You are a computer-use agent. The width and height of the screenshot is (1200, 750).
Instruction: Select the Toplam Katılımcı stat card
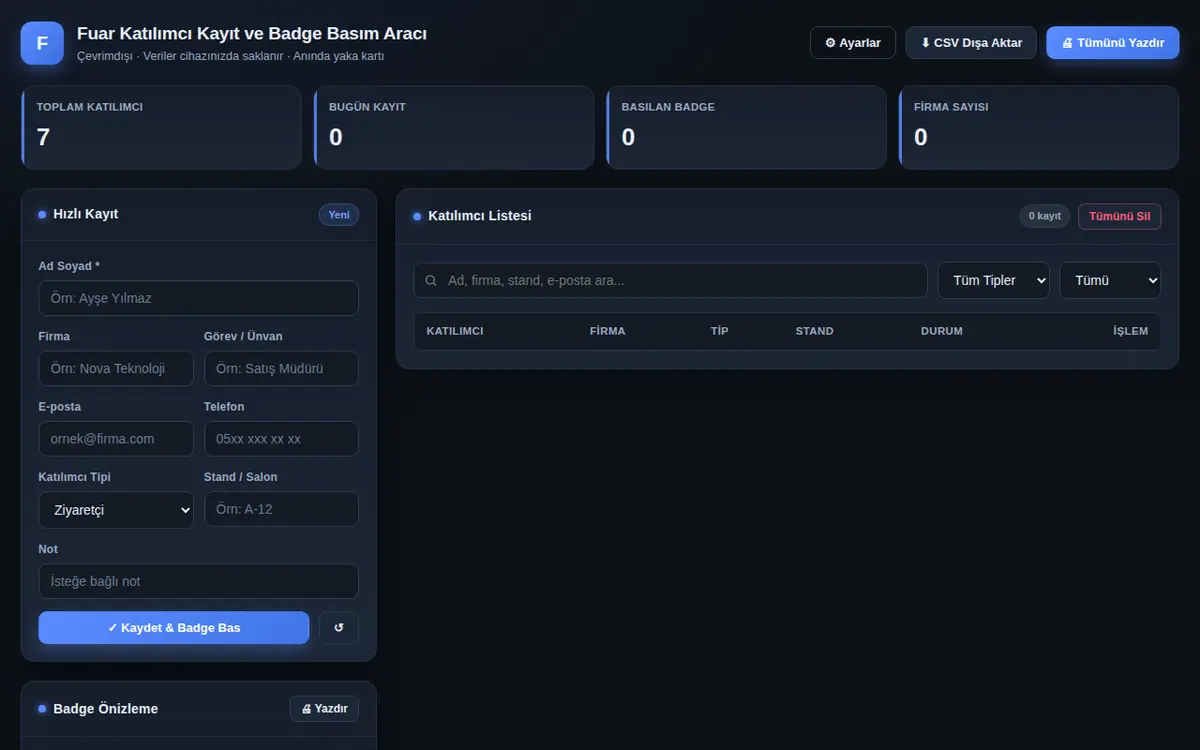tap(161, 127)
